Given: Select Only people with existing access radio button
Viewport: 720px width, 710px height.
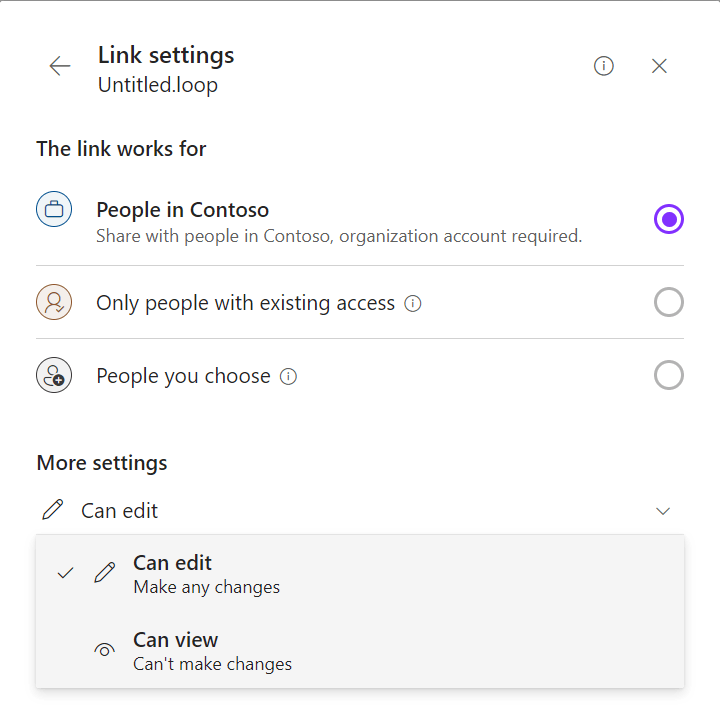Looking at the screenshot, I should (x=669, y=302).
